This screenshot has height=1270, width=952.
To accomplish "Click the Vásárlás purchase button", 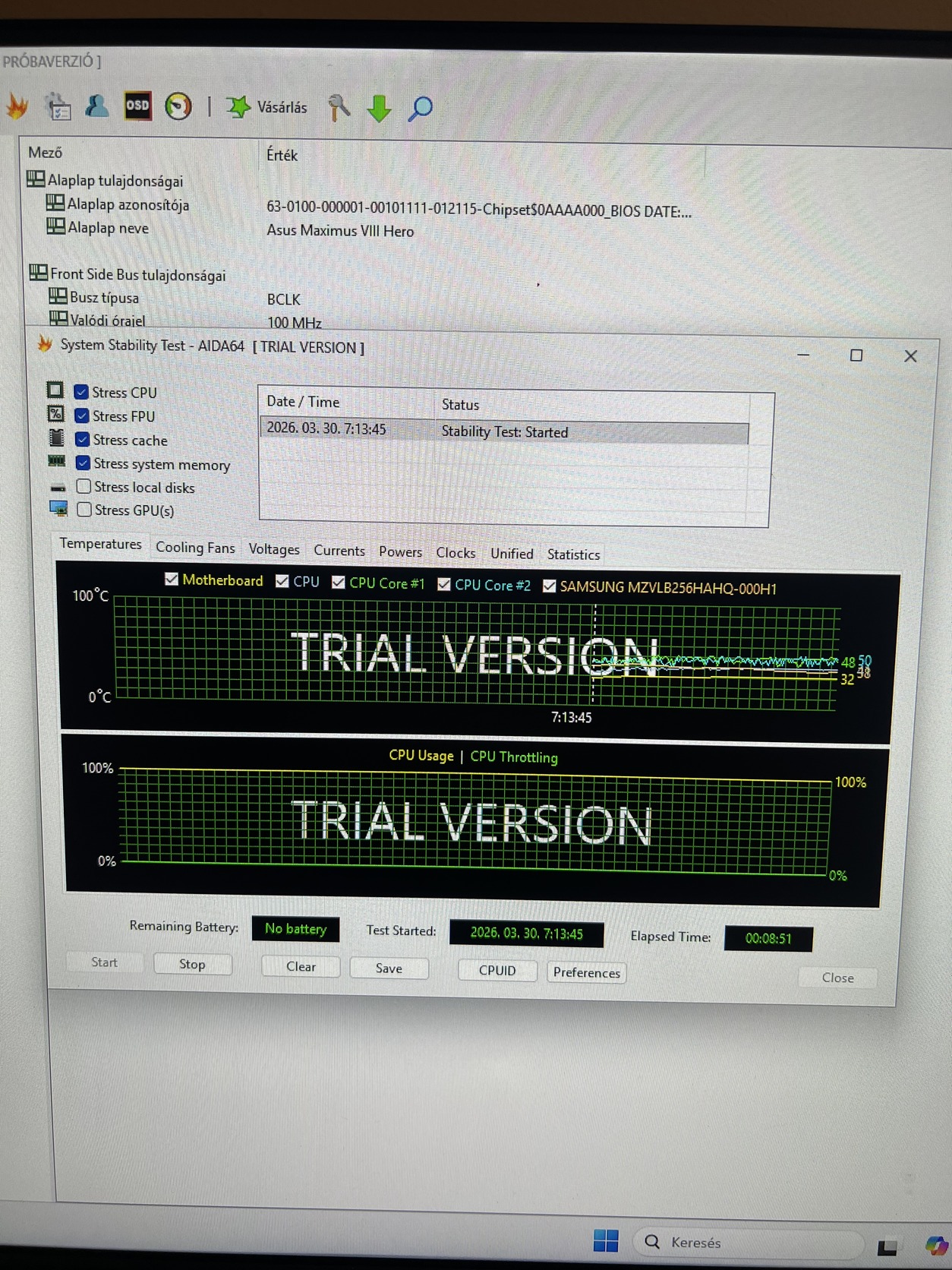I will point(267,107).
